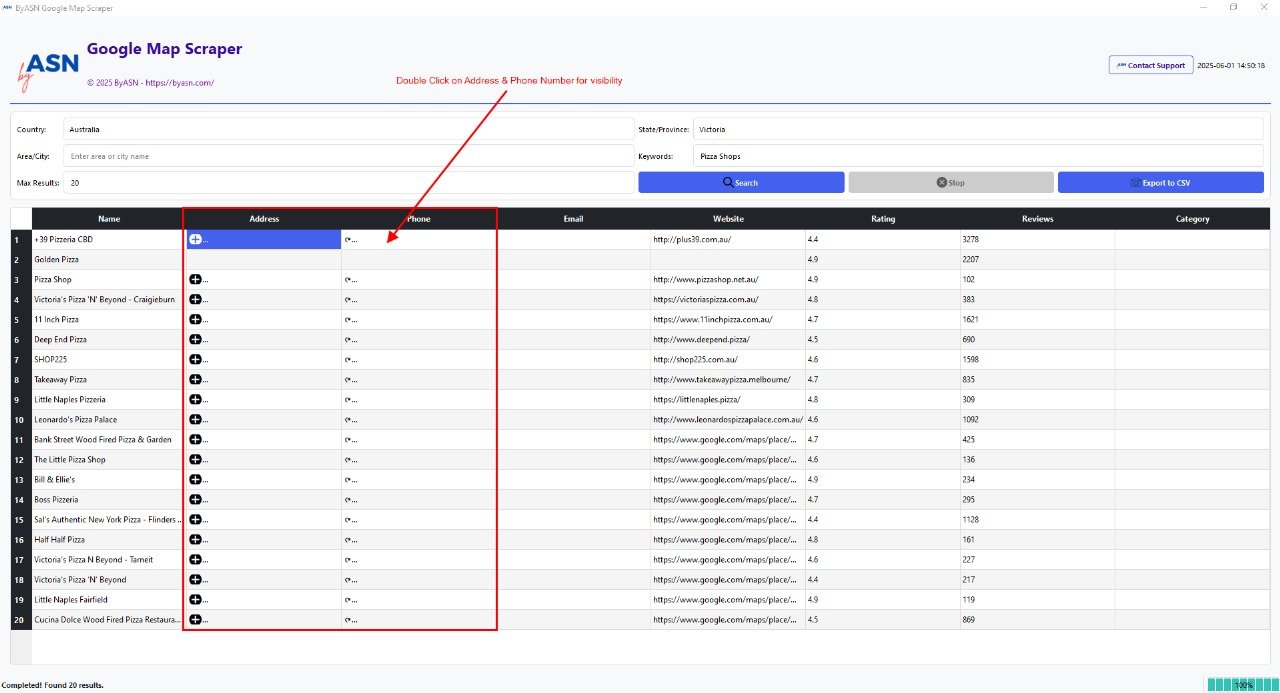Image resolution: width=1280 pixels, height=693 pixels.
Task: Click the disabled Stop button
Action: click(951, 183)
